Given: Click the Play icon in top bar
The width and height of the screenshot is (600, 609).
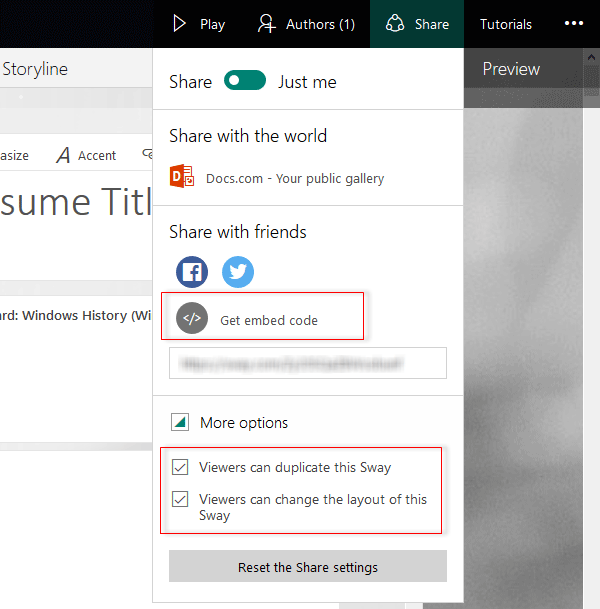Looking at the screenshot, I should point(180,24).
